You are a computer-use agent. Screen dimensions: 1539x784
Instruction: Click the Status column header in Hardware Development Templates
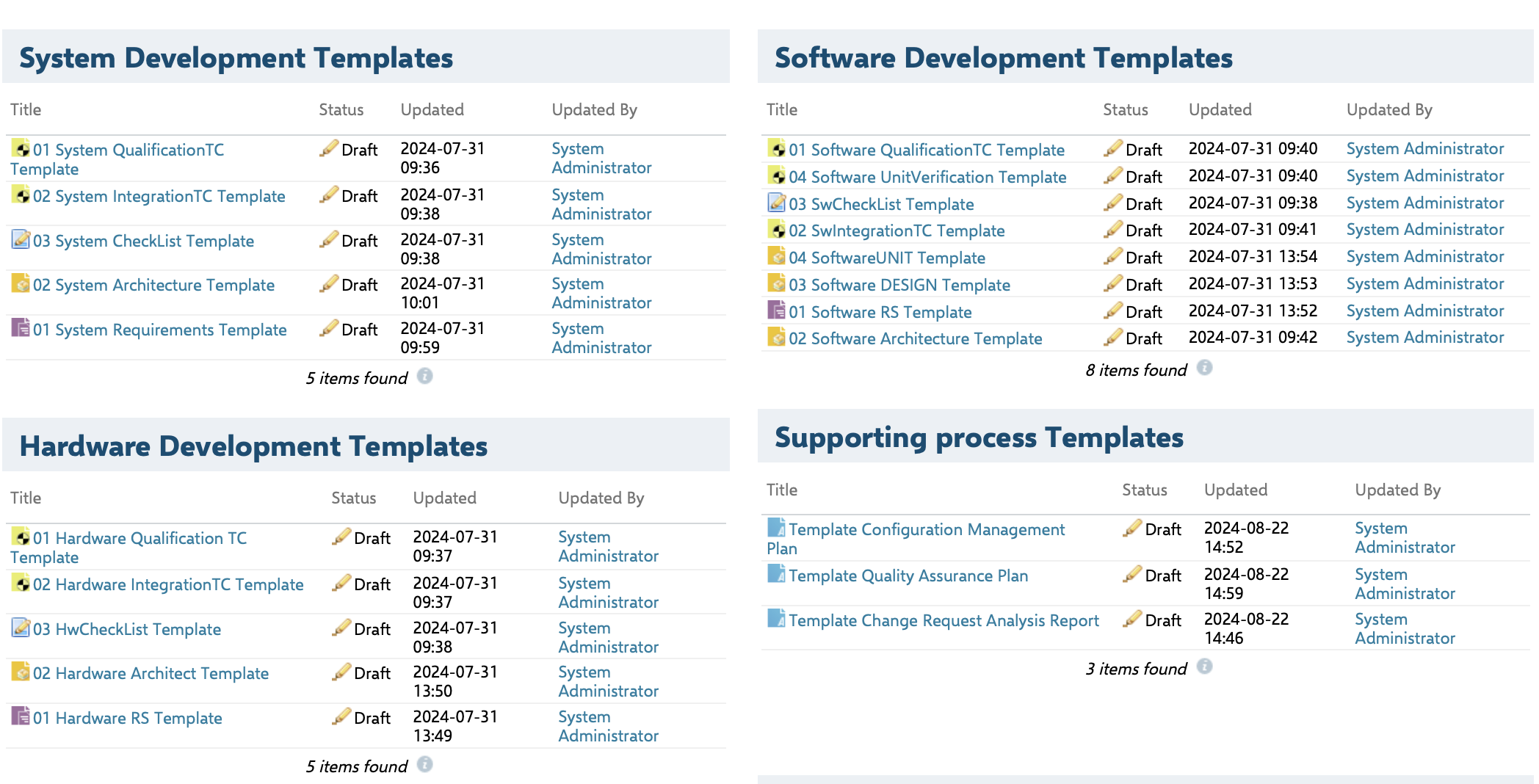tap(353, 498)
